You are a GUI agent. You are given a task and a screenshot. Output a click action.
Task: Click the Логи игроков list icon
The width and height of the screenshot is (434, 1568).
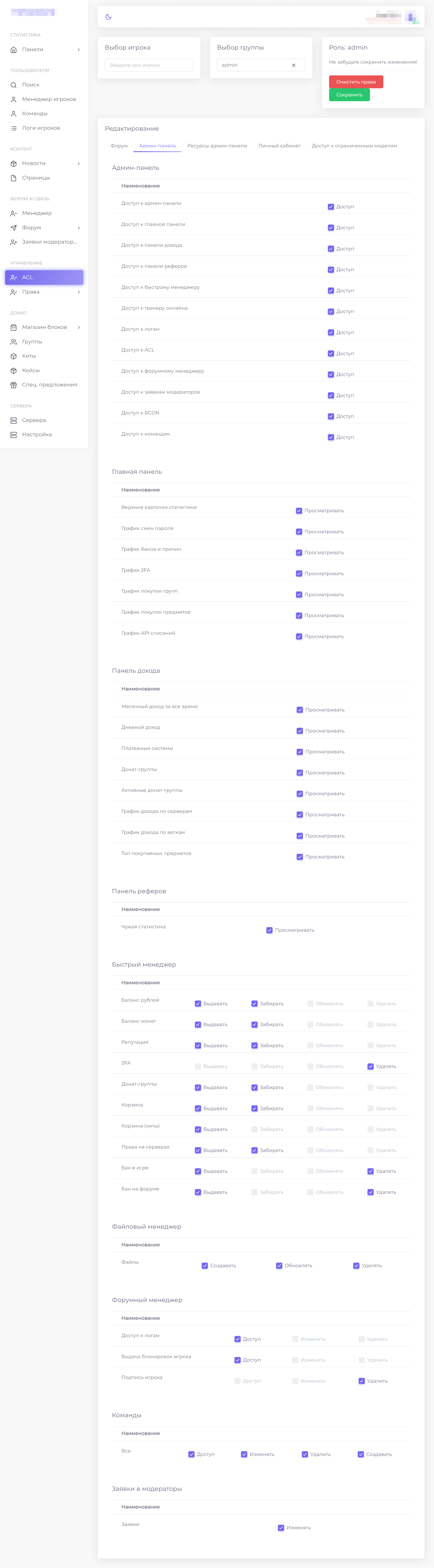coord(13,128)
